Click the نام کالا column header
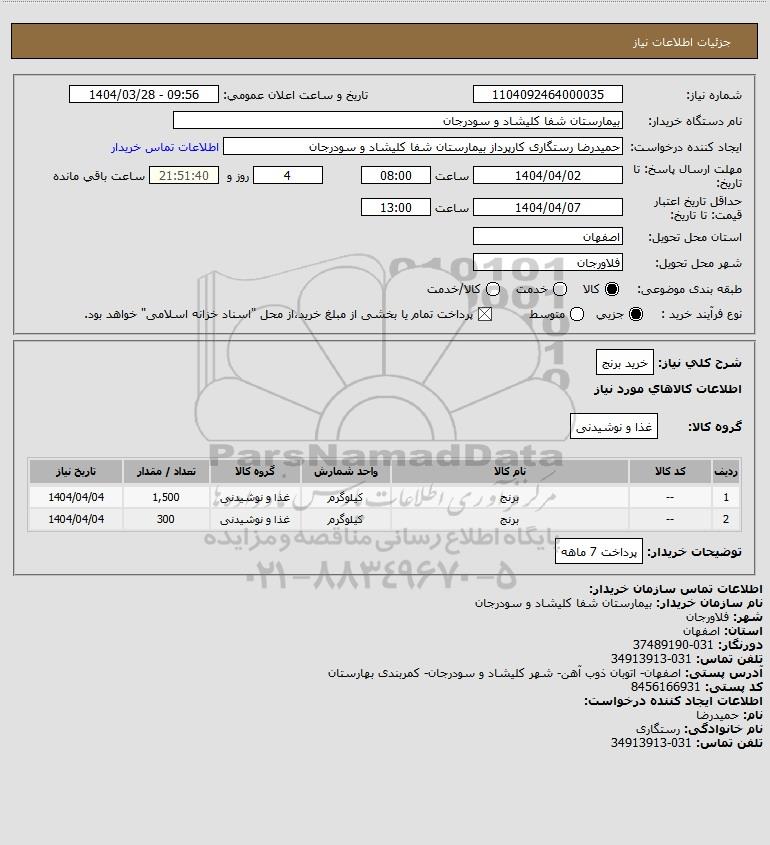Screen dimensions: 770x845 point(509,472)
